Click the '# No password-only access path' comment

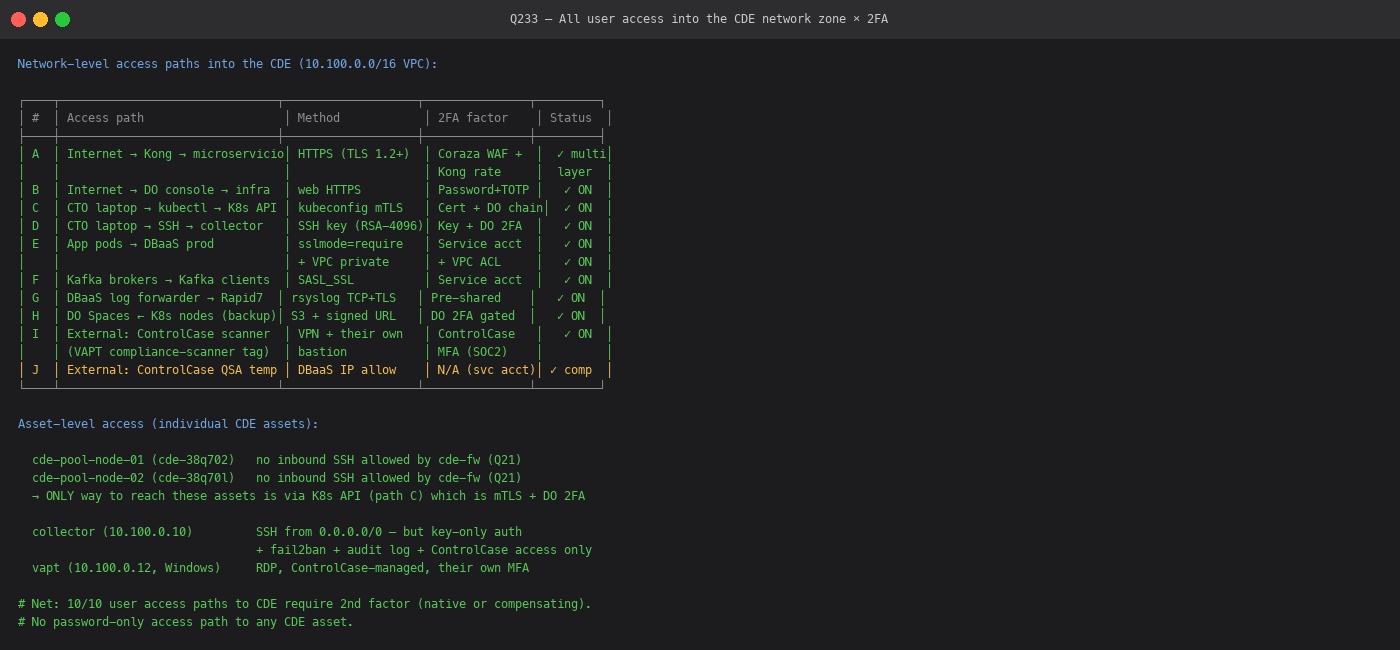point(186,622)
